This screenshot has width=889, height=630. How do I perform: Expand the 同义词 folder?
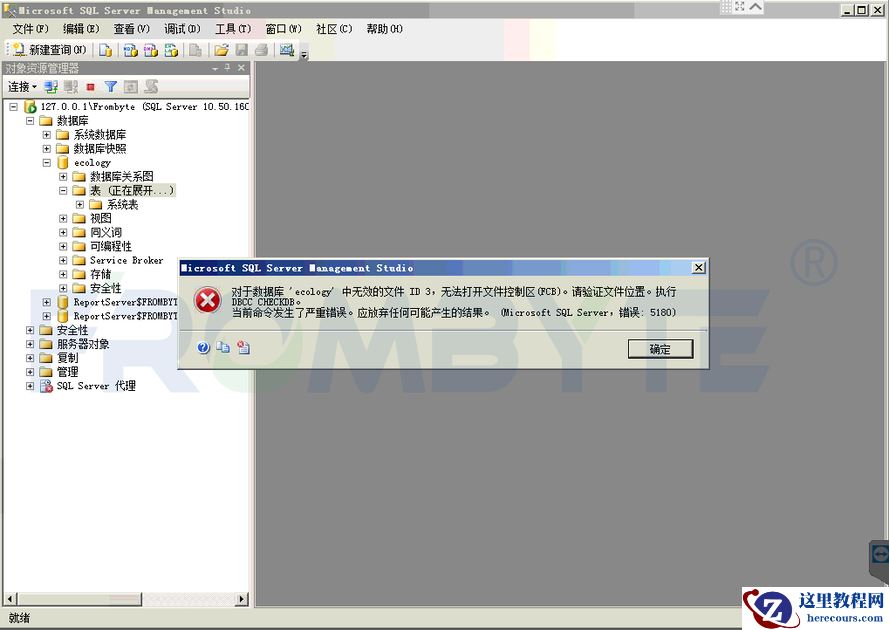click(x=64, y=232)
